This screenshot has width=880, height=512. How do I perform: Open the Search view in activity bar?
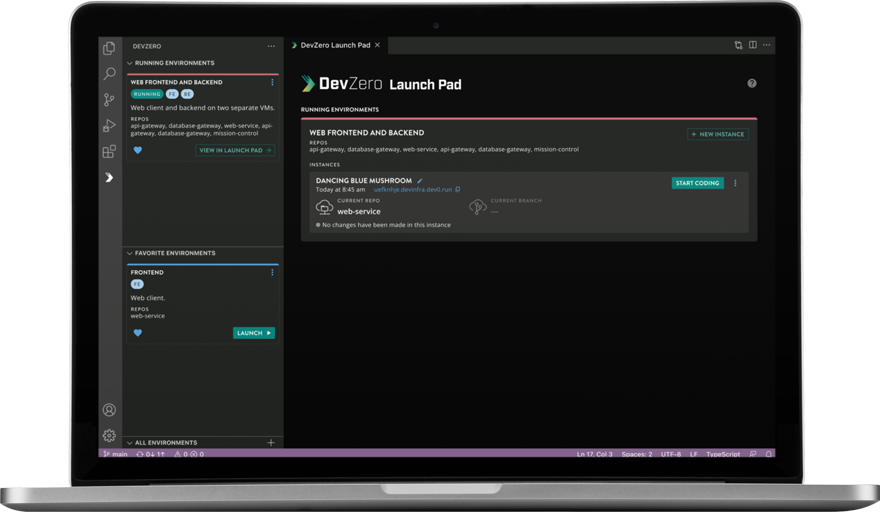pyautogui.click(x=109, y=74)
